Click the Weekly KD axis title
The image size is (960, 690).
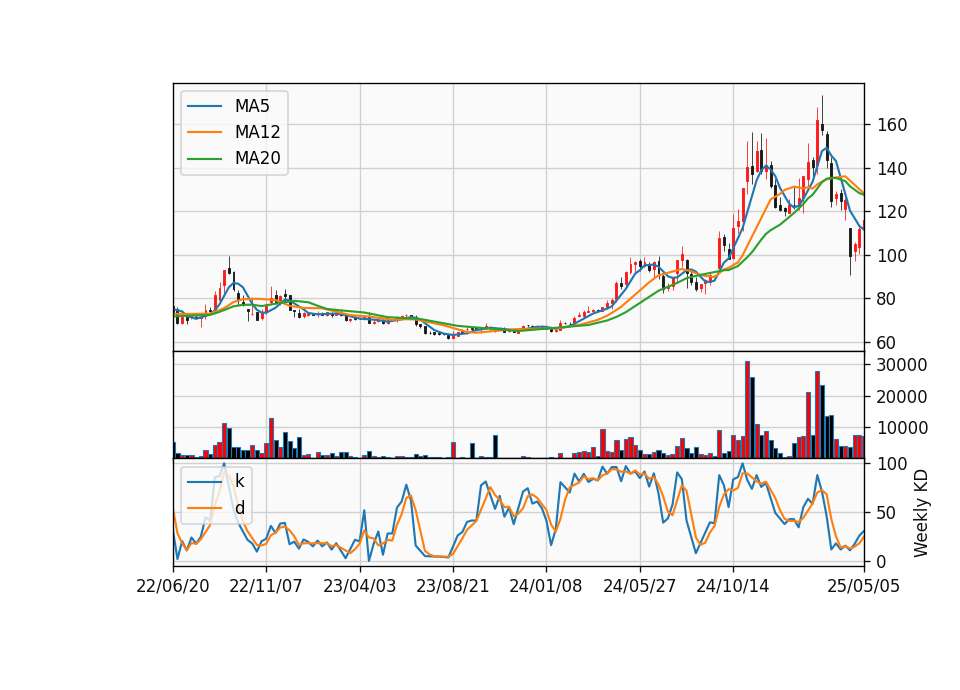pyautogui.click(x=921, y=513)
